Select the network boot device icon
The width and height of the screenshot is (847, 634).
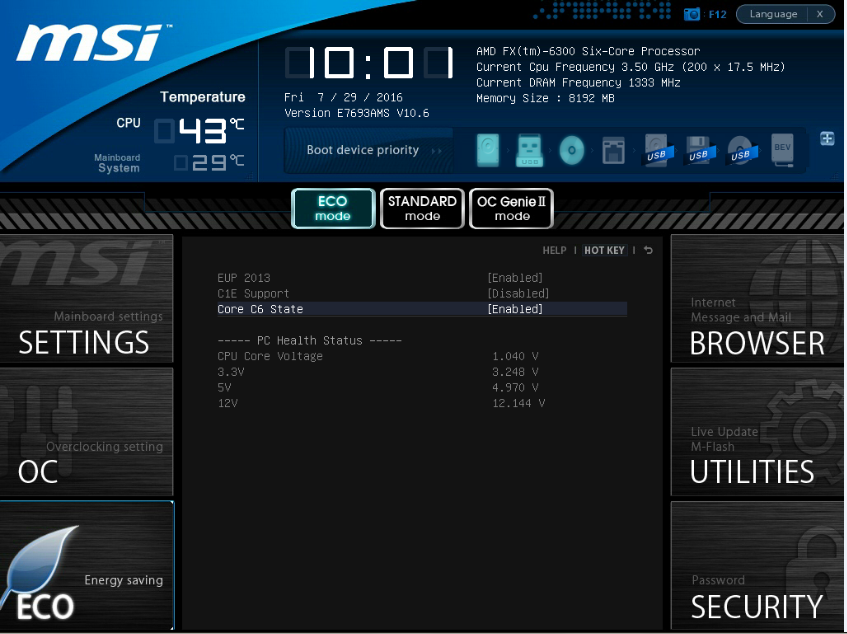614,150
